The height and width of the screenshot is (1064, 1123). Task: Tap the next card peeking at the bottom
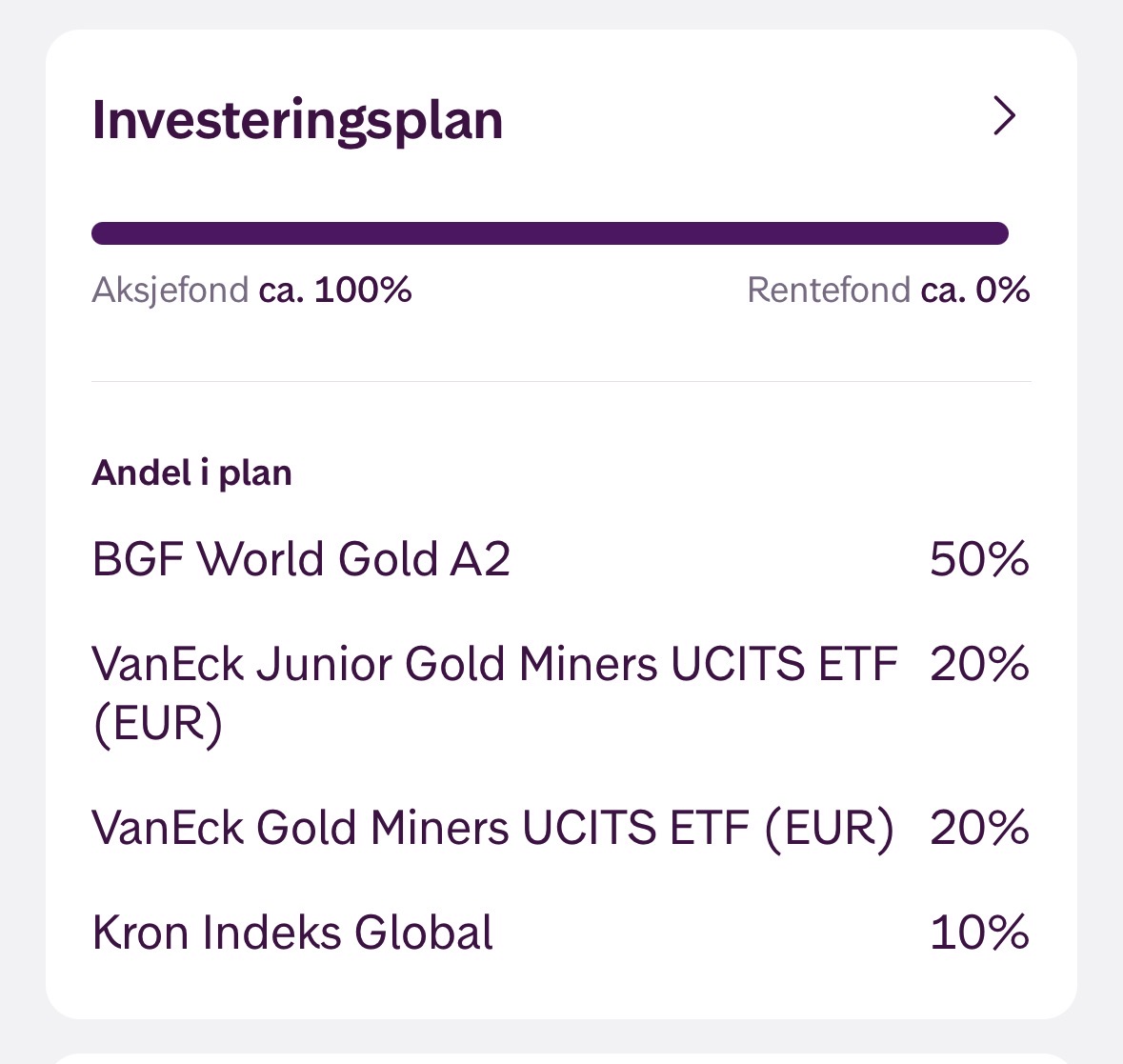(x=561, y=1057)
